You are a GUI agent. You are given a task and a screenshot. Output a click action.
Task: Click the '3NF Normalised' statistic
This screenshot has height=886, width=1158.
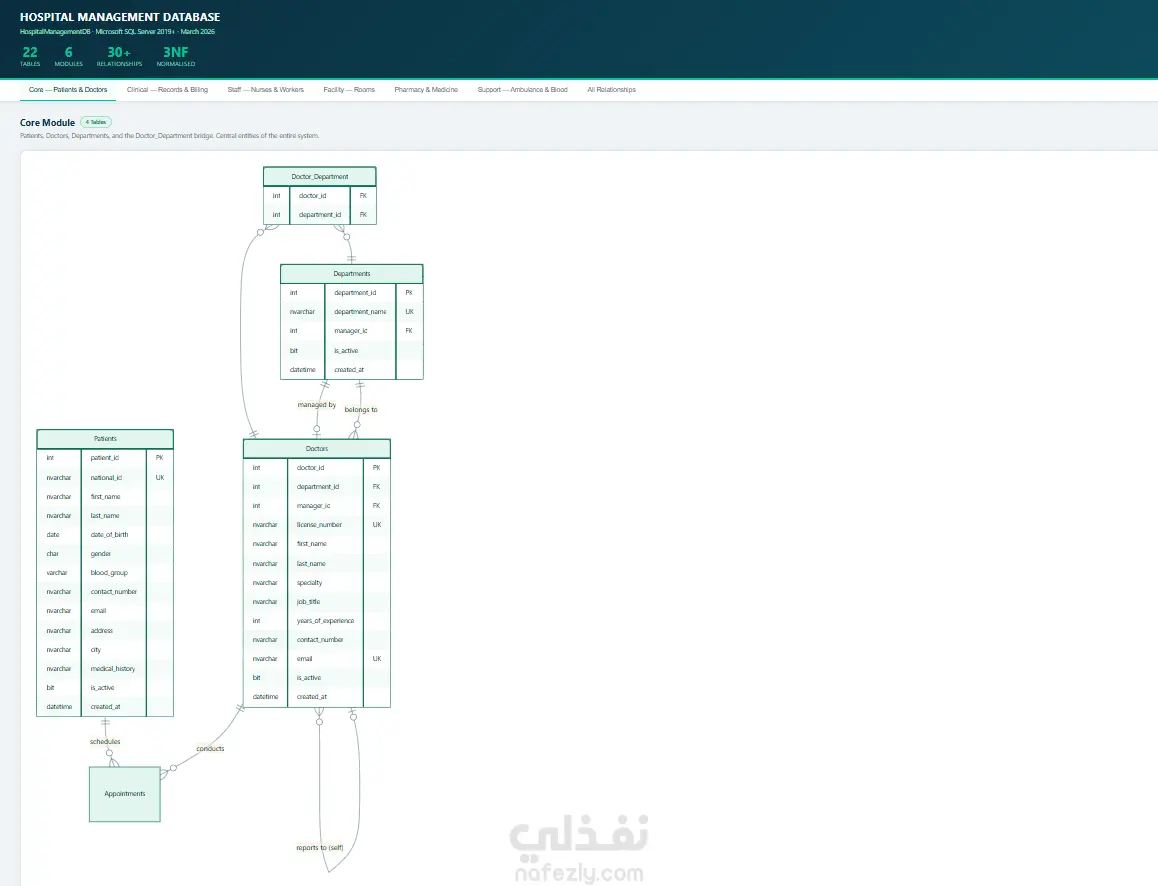176,56
